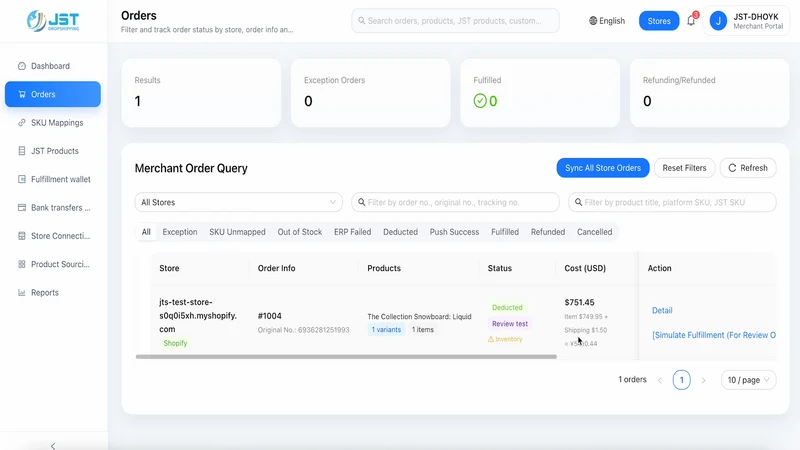Click the Simulate Fulfillment link
Viewport: 800px width, 450px height.
pos(714,335)
